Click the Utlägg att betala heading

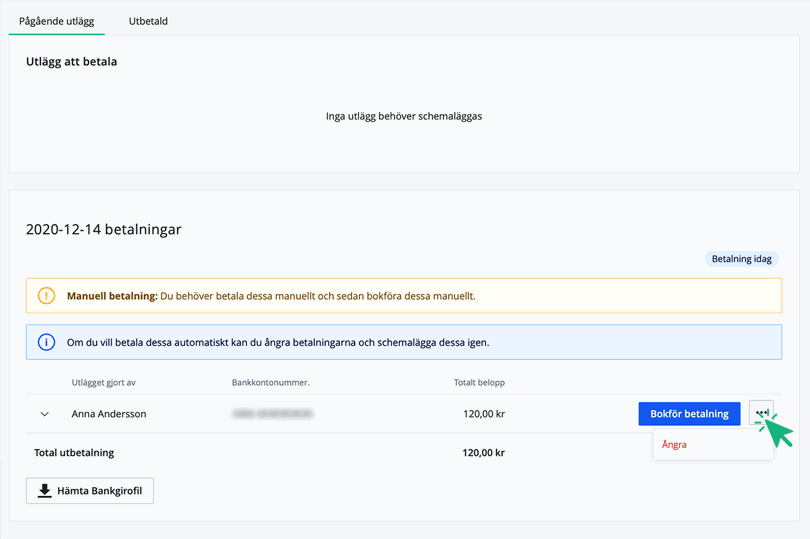pos(71,62)
